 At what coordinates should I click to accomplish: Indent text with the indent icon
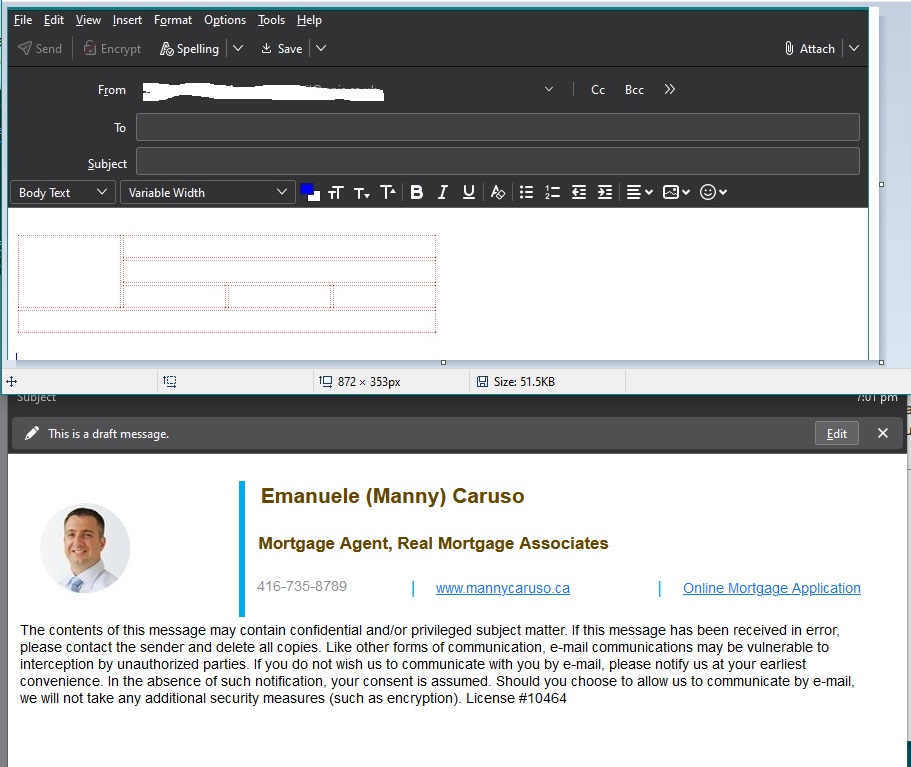(x=604, y=192)
